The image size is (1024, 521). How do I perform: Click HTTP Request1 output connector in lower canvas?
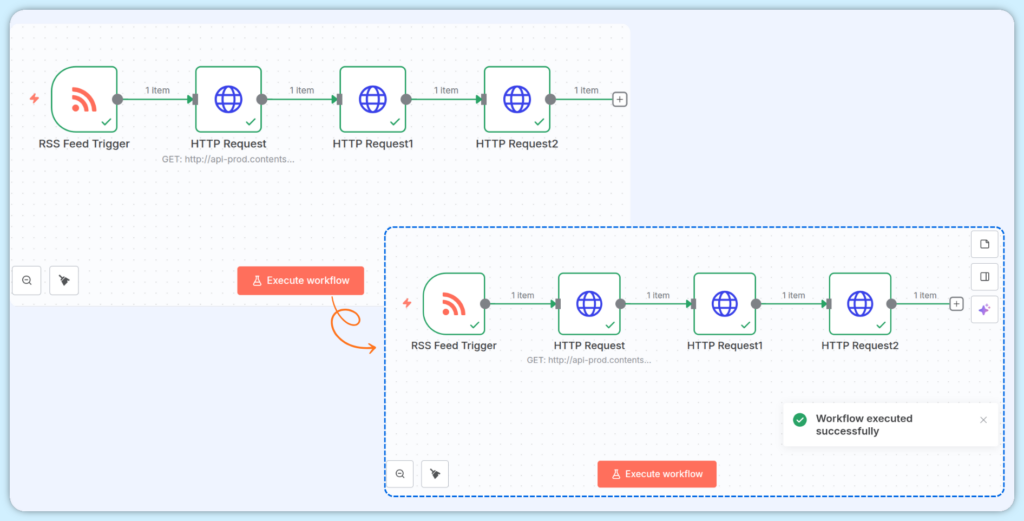click(756, 304)
